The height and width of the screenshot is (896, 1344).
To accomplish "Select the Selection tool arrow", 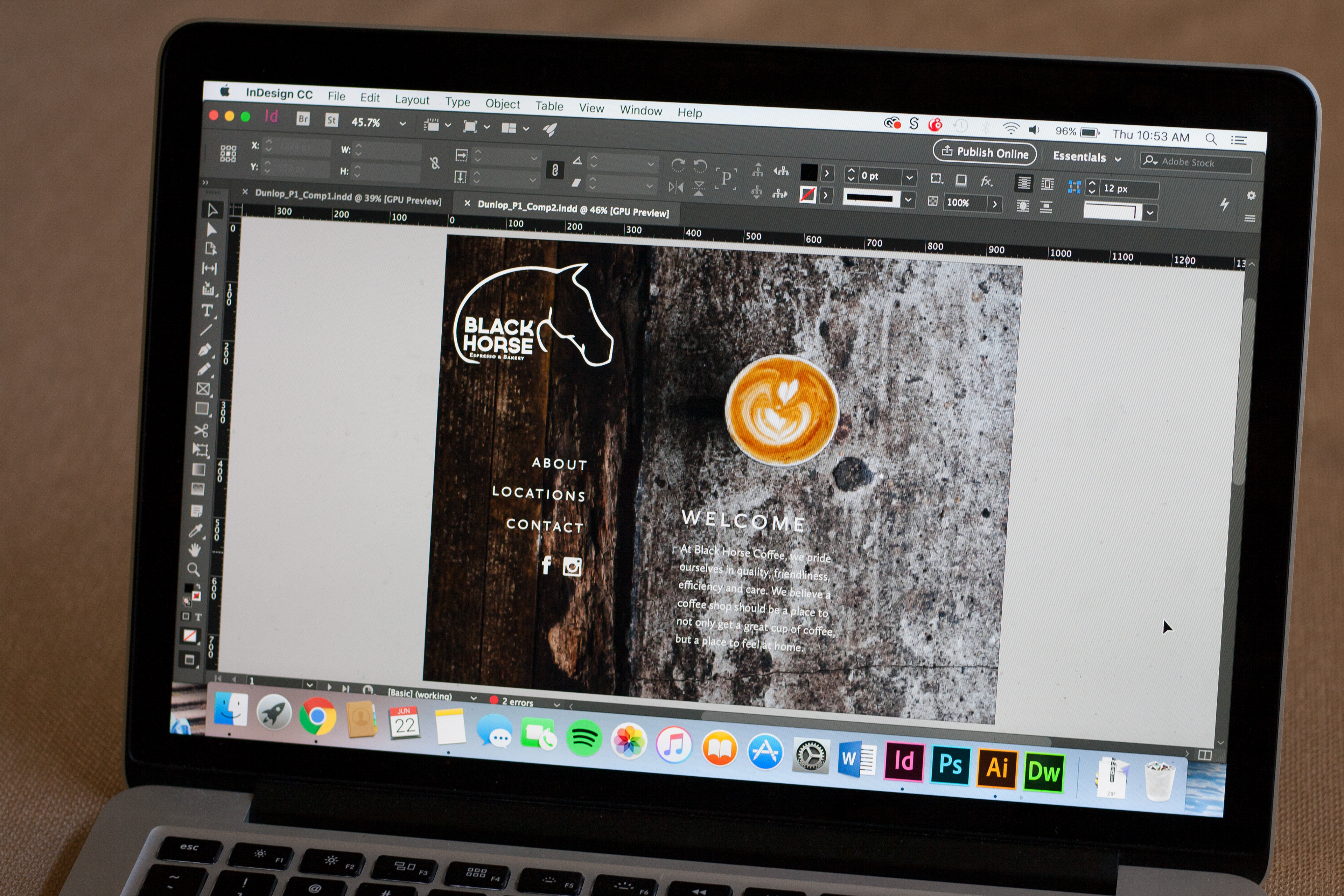I will (x=213, y=210).
